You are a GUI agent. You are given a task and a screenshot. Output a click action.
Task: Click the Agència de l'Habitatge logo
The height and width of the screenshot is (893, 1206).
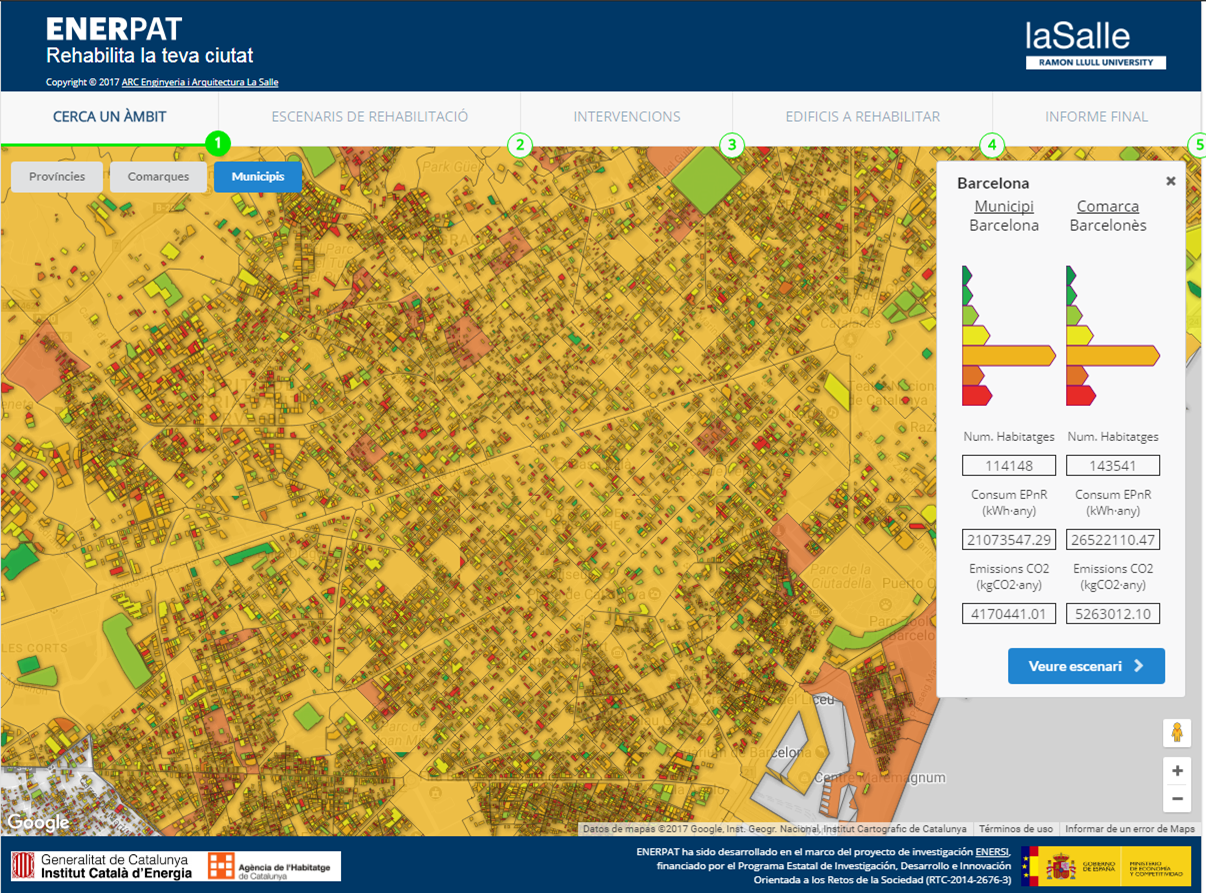pos(273,866)
